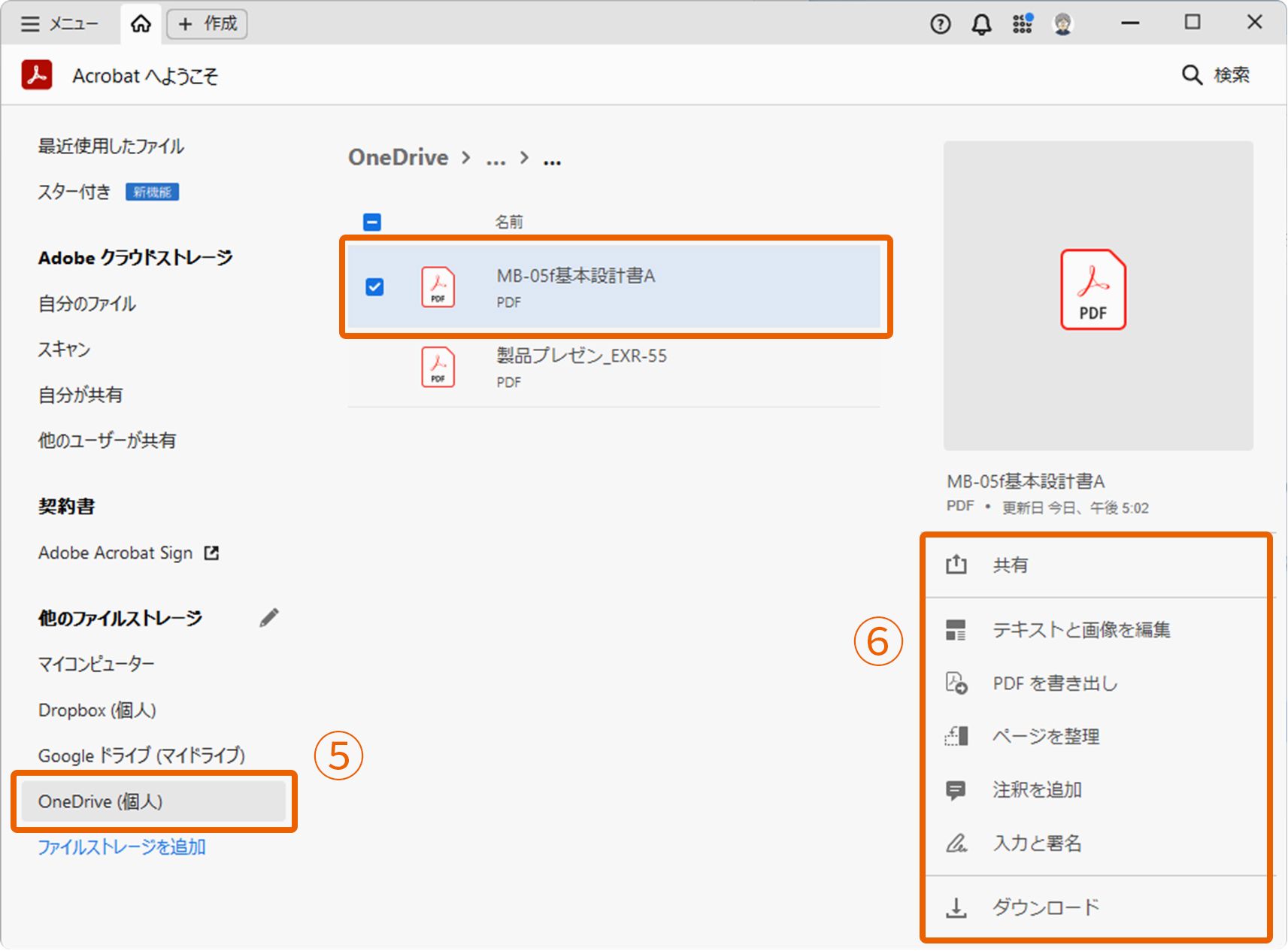Click the file name MB-05f基本設計書A in the list
1288x951 pixels.
click(x=576, y=276)
